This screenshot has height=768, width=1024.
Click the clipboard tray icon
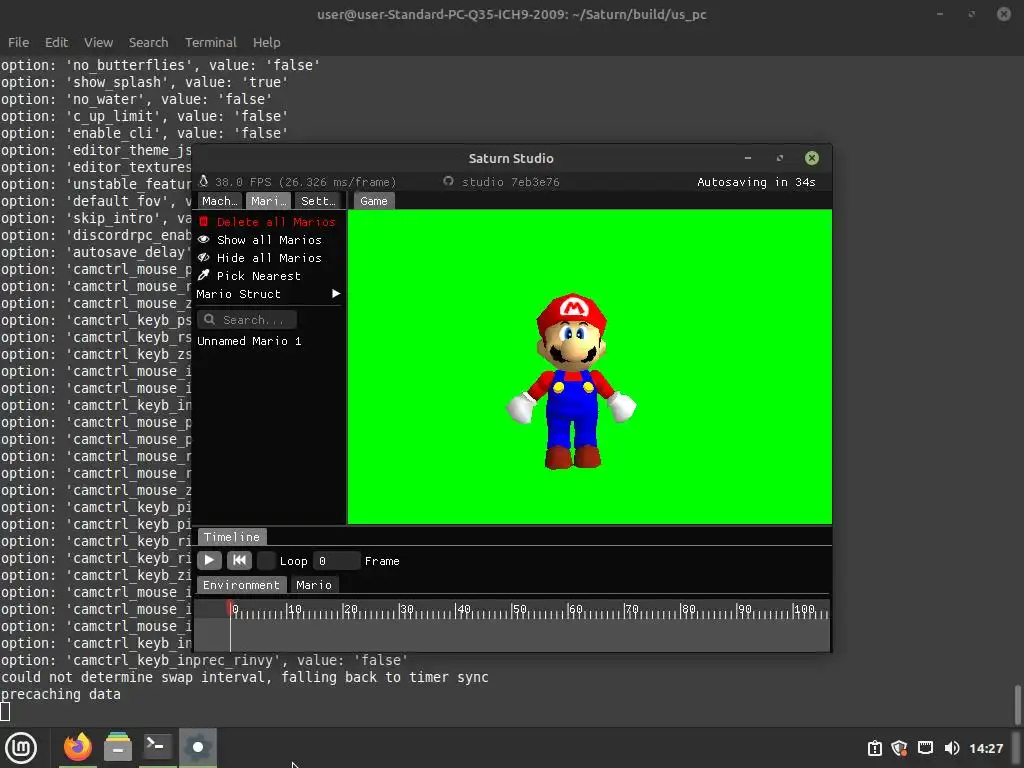[874, 748]
